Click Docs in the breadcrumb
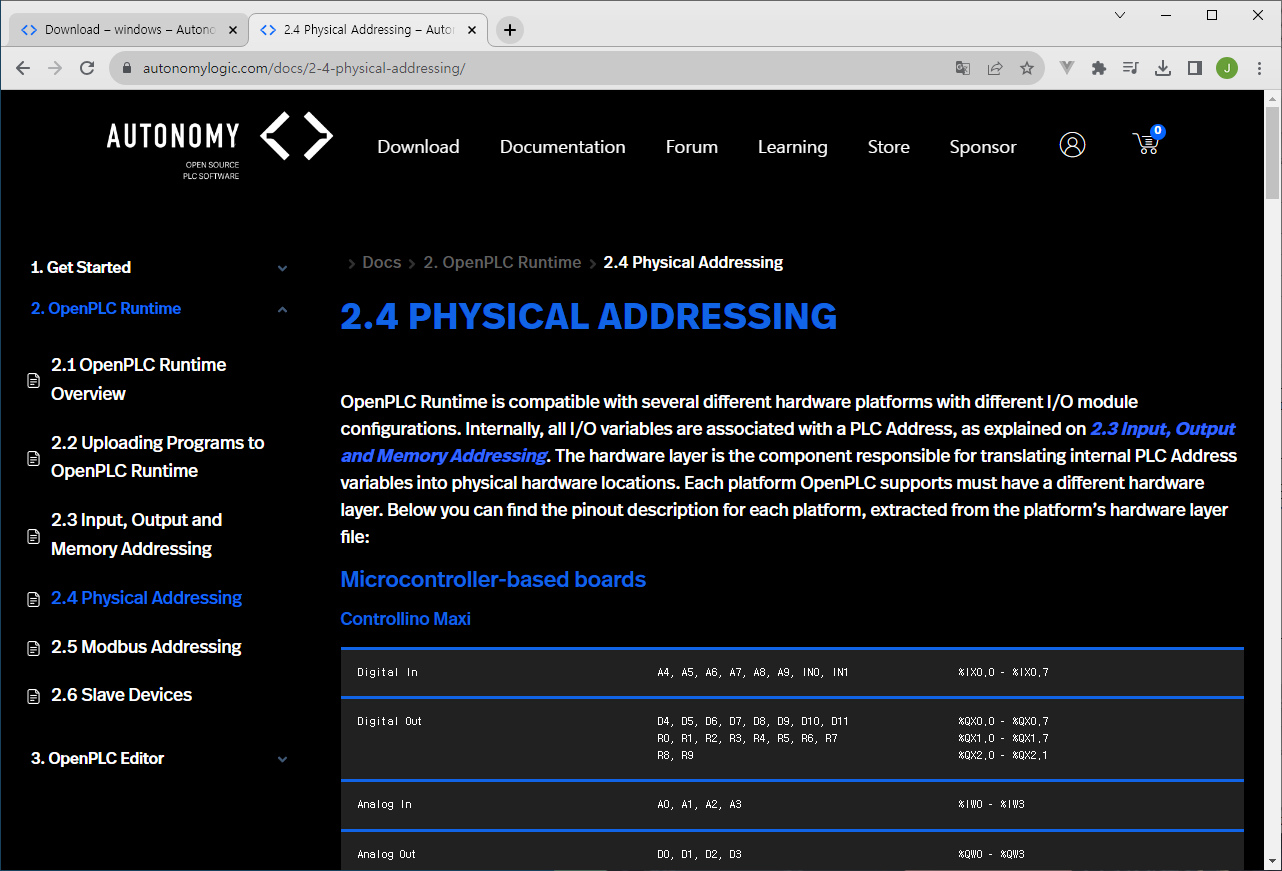This screenshot has width=1282, height=871. [381, 262]
